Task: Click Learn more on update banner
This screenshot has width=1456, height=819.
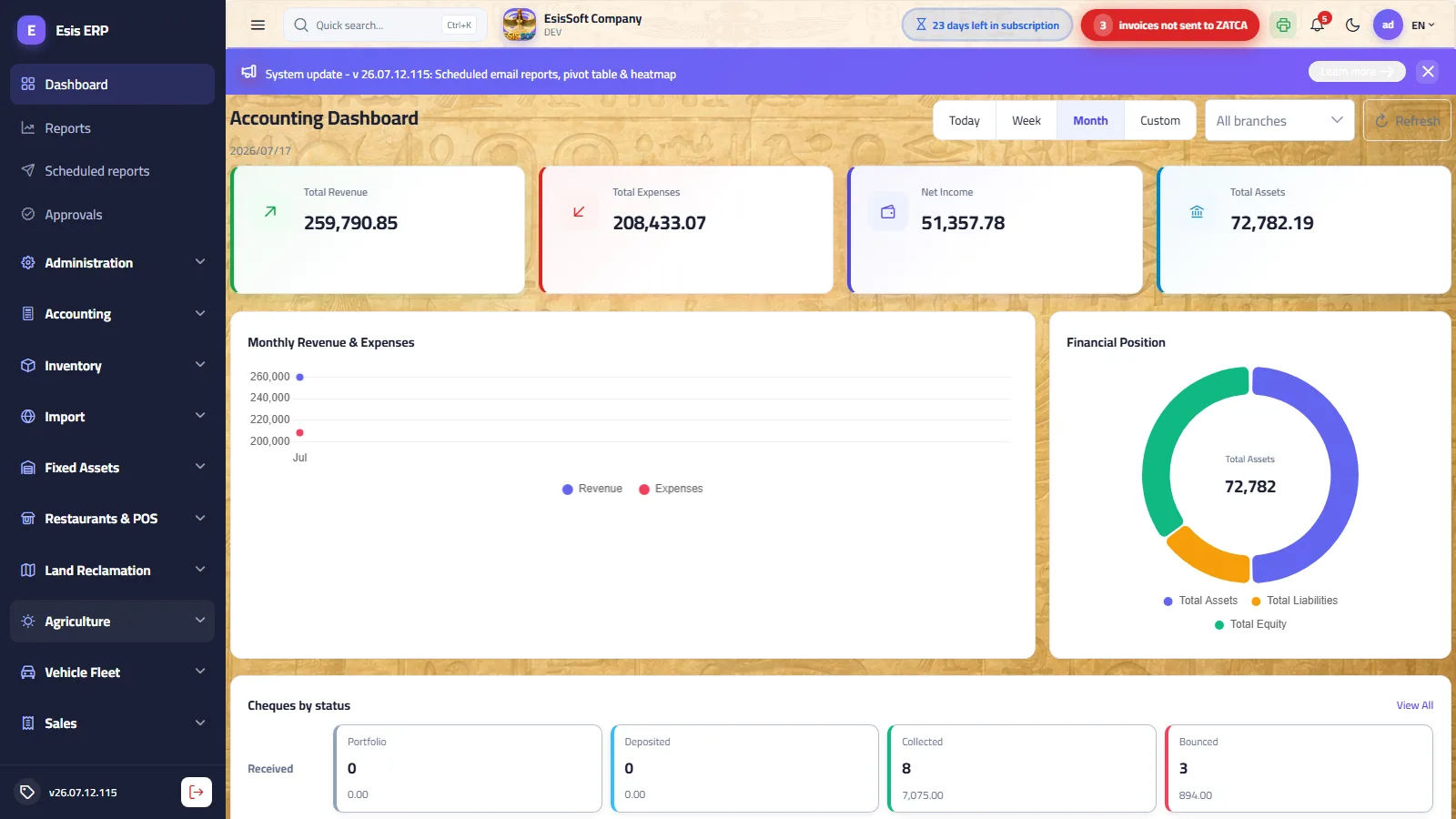Action: [1357, 72]
